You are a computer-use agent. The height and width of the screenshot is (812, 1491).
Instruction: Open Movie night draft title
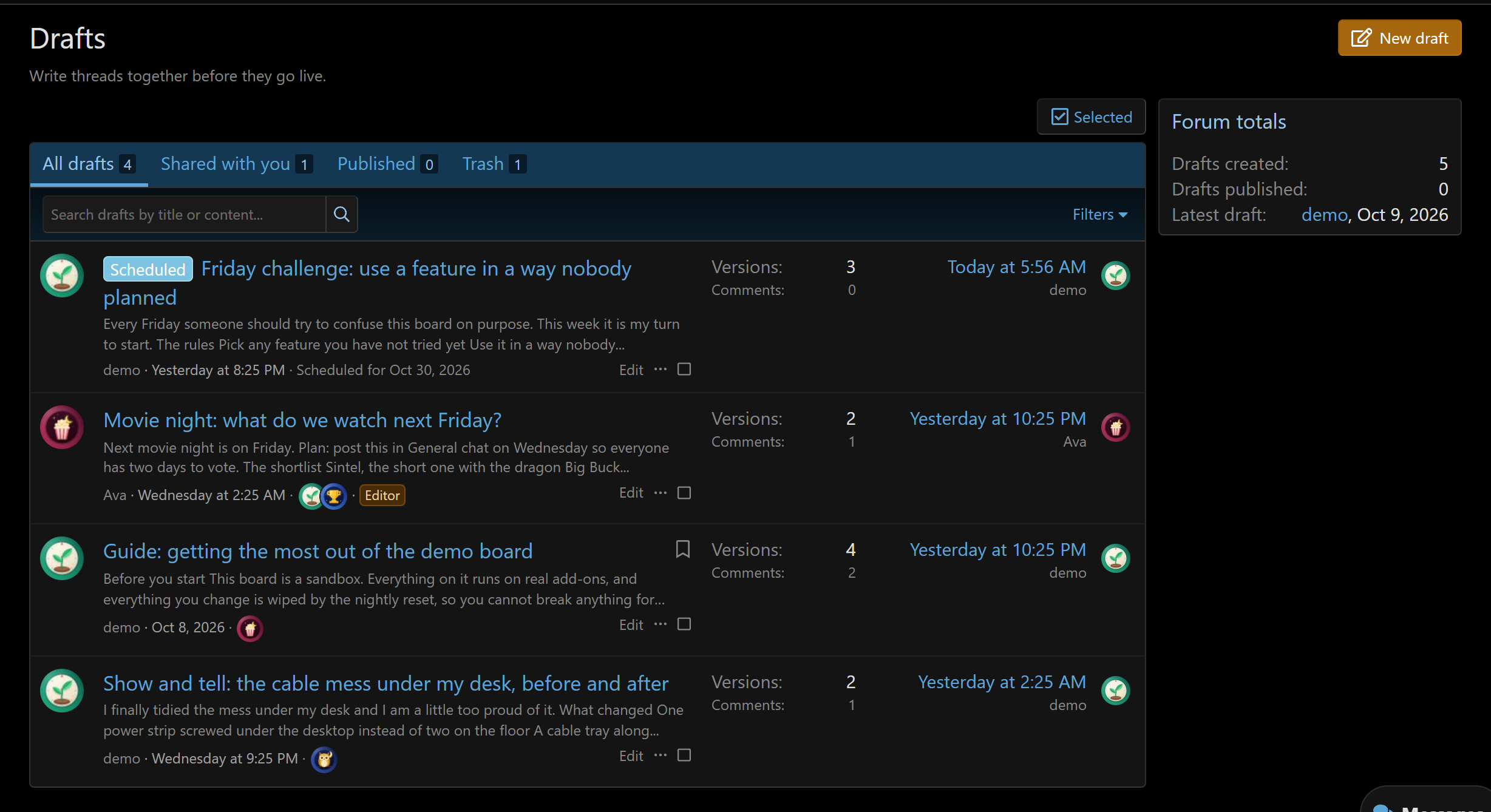pos(302,420)
